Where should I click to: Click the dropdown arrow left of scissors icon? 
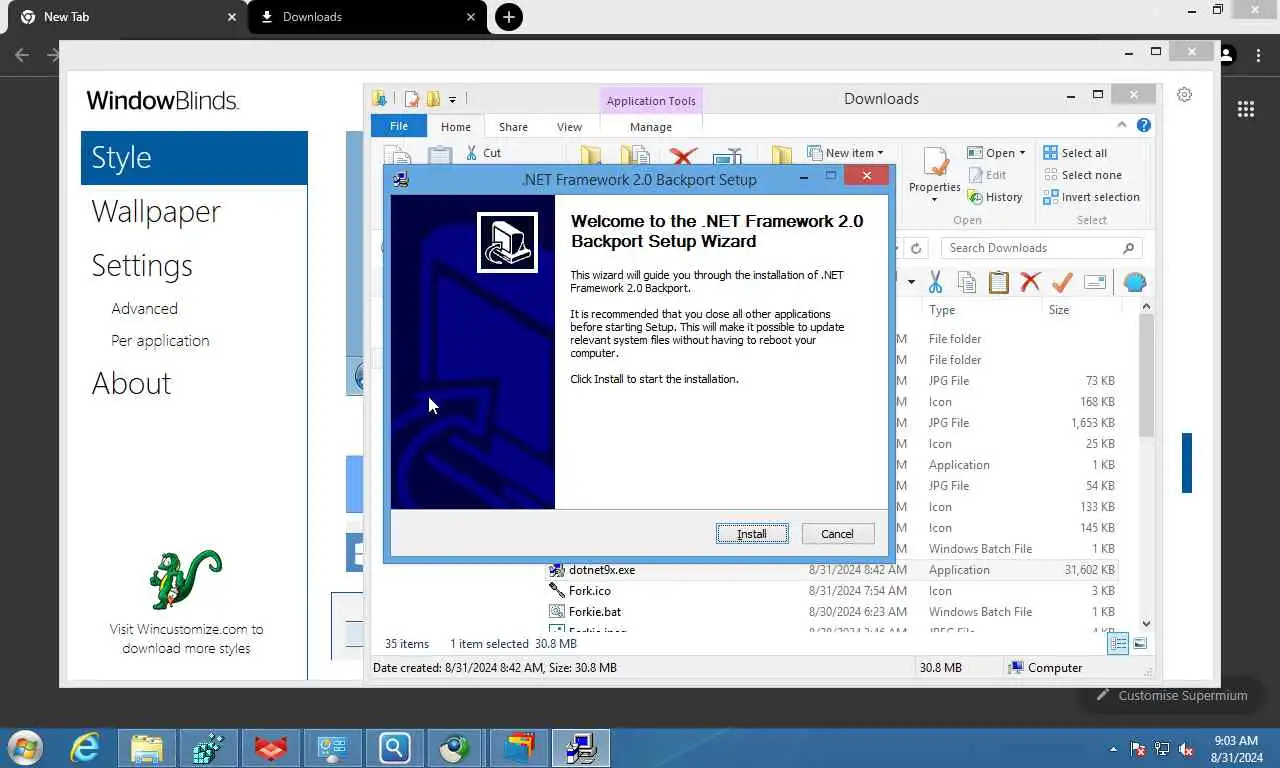pyautogui.click(x=911, y=282)
